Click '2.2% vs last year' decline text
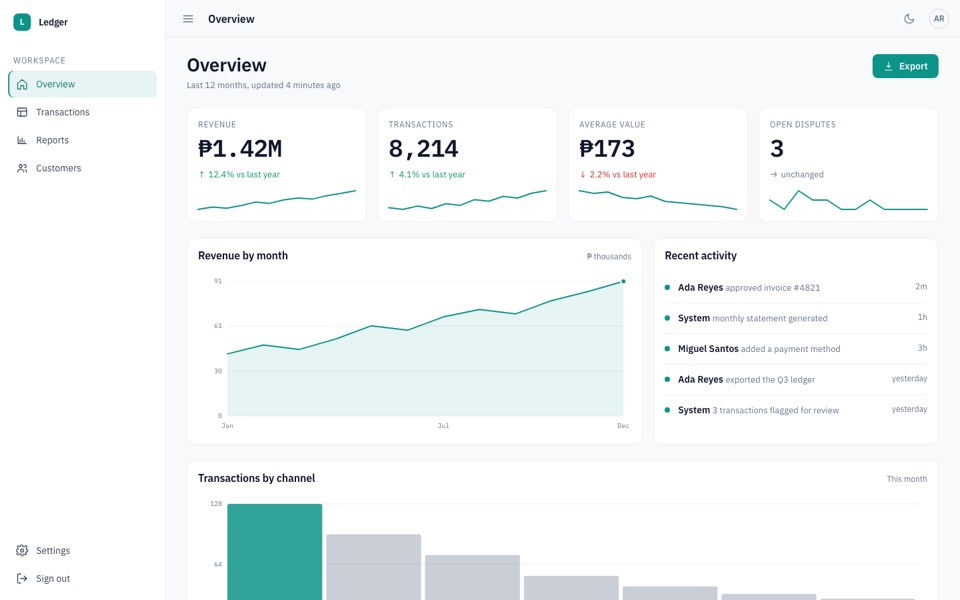 pyautogui.click(x=617, y=174)
